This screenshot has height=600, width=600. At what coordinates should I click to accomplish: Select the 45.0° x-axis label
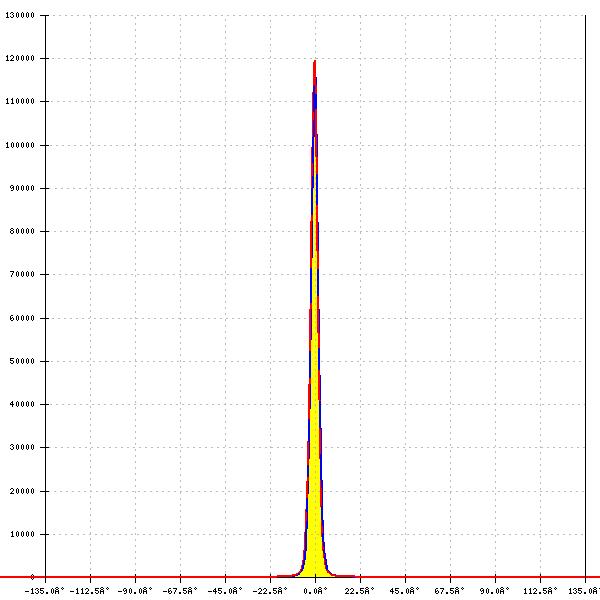[406, 591]
